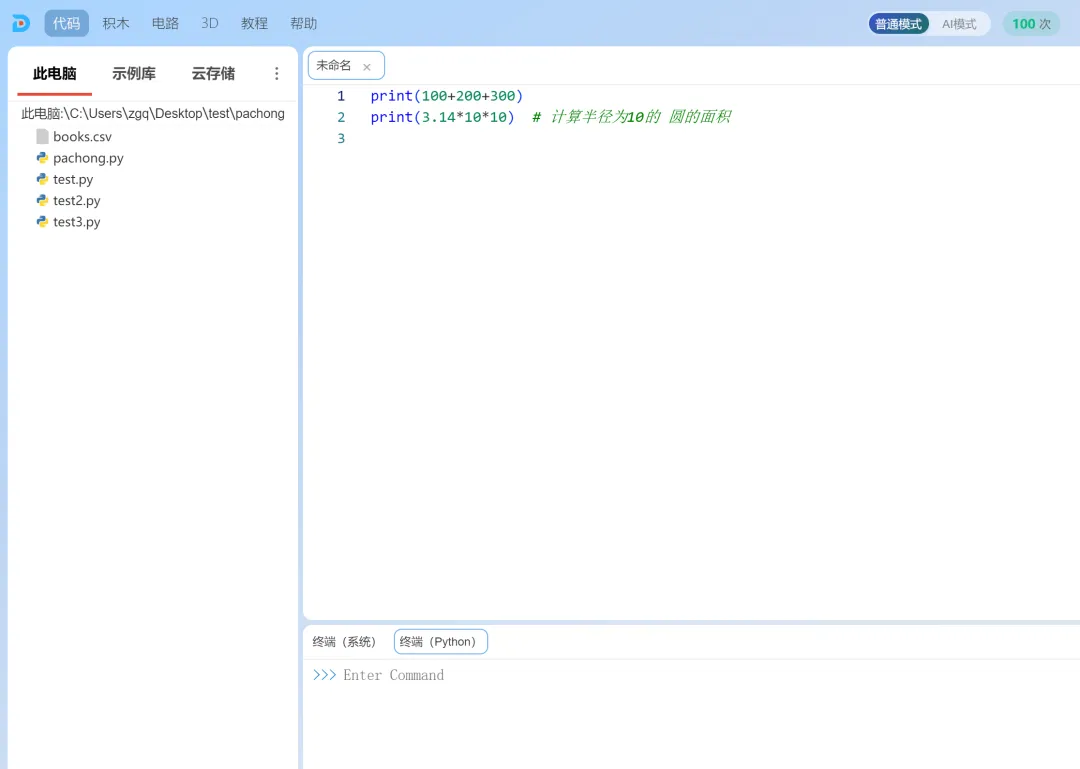Click the blue app logo icon
This screenshot has width=1080, height=769.
(21, 23)
